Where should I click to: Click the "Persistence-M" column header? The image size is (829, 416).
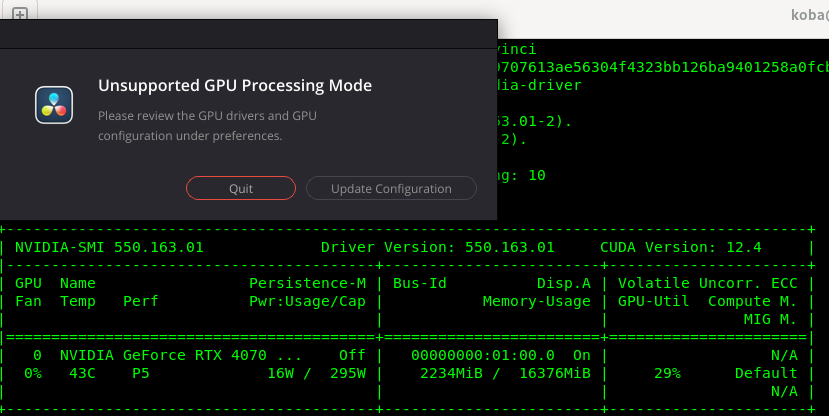(x=307, y=283)
